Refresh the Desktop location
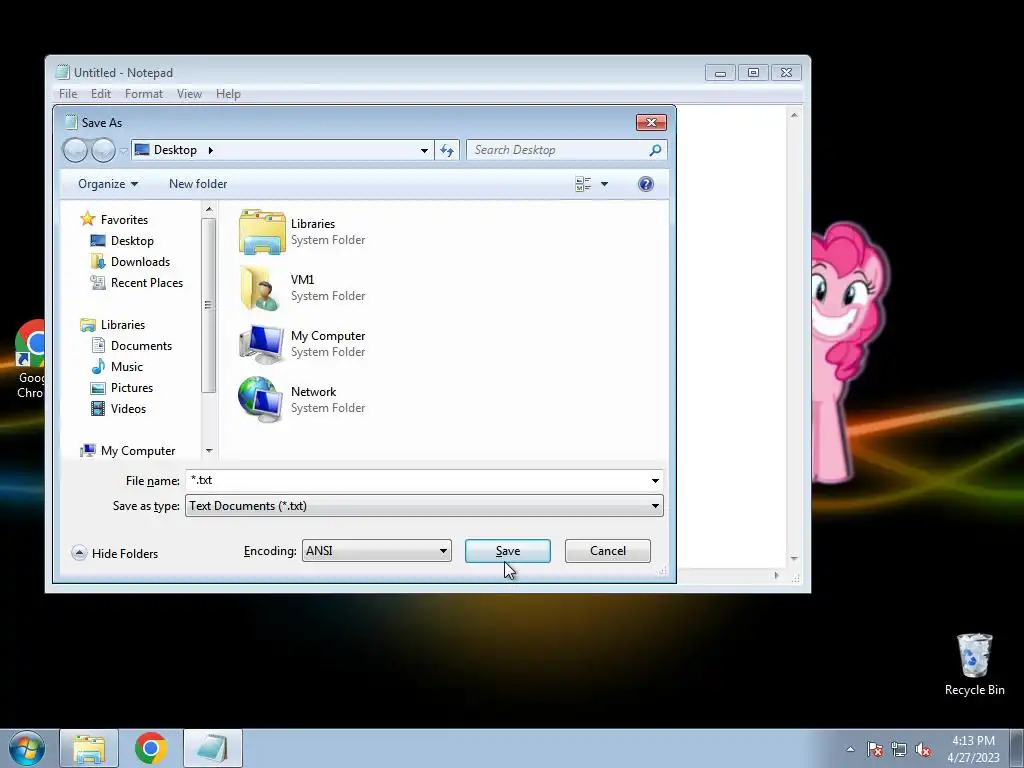Viewport: 1024px width, 768px height. pyautogui.click(x=447, y=150)
